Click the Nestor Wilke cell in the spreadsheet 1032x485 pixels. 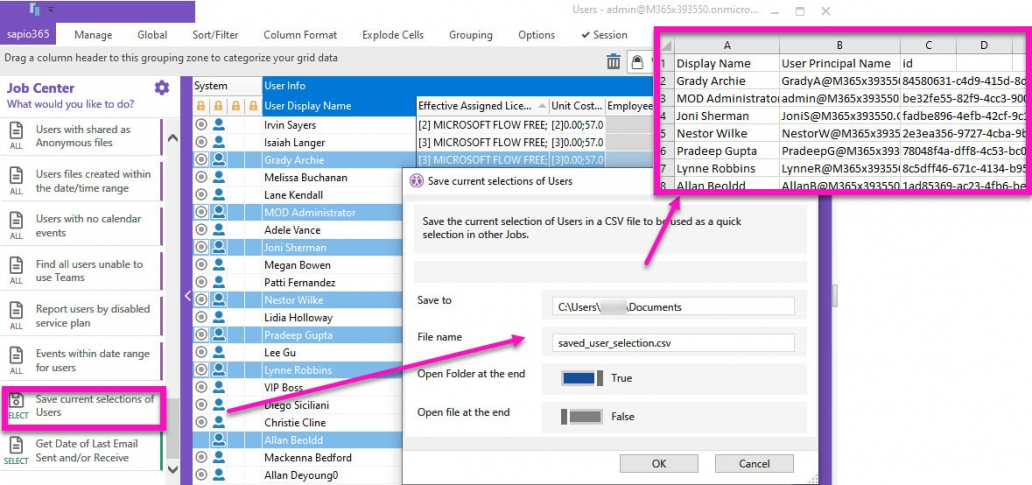coord(727,134)
